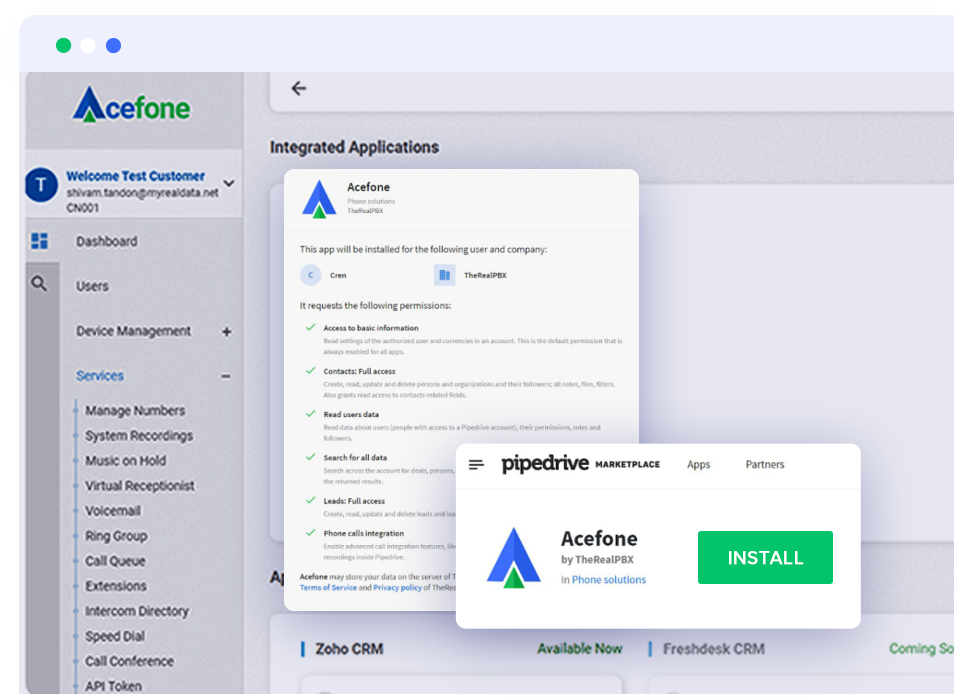This screenshot has width=954, height=698.
Task: Open Partners tab in Pipedrive Marketplace
Action: click(765, 464)
